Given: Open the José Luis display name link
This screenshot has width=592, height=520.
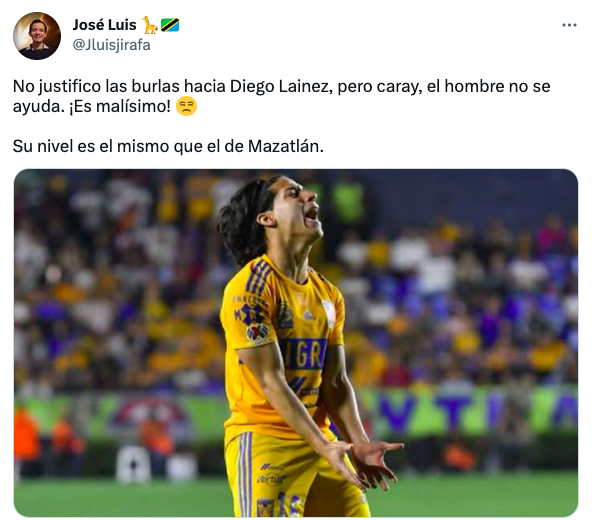Looking at the screenshot, I should (104, 25).
